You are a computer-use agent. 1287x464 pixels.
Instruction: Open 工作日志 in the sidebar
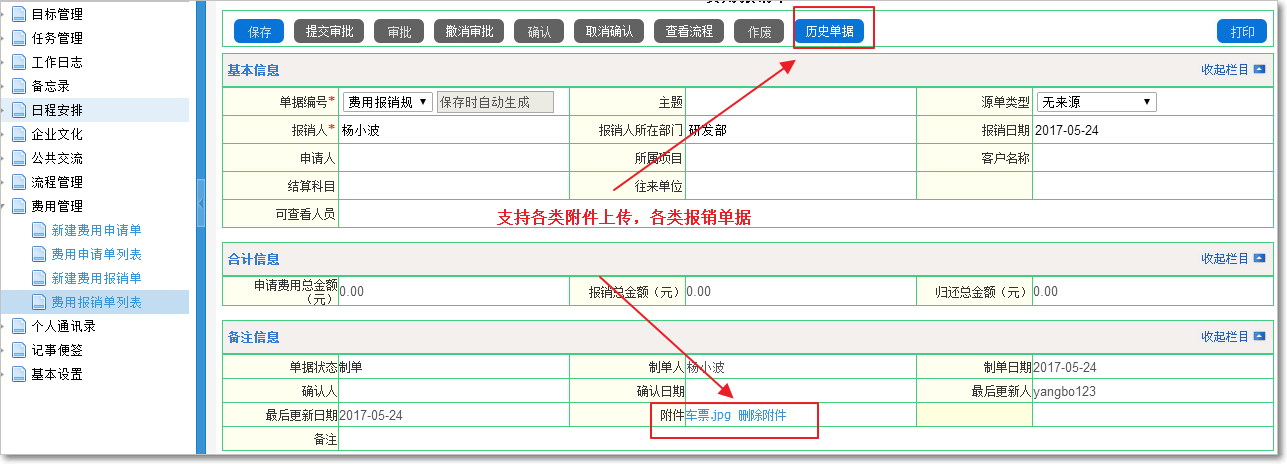coord(57,62)
